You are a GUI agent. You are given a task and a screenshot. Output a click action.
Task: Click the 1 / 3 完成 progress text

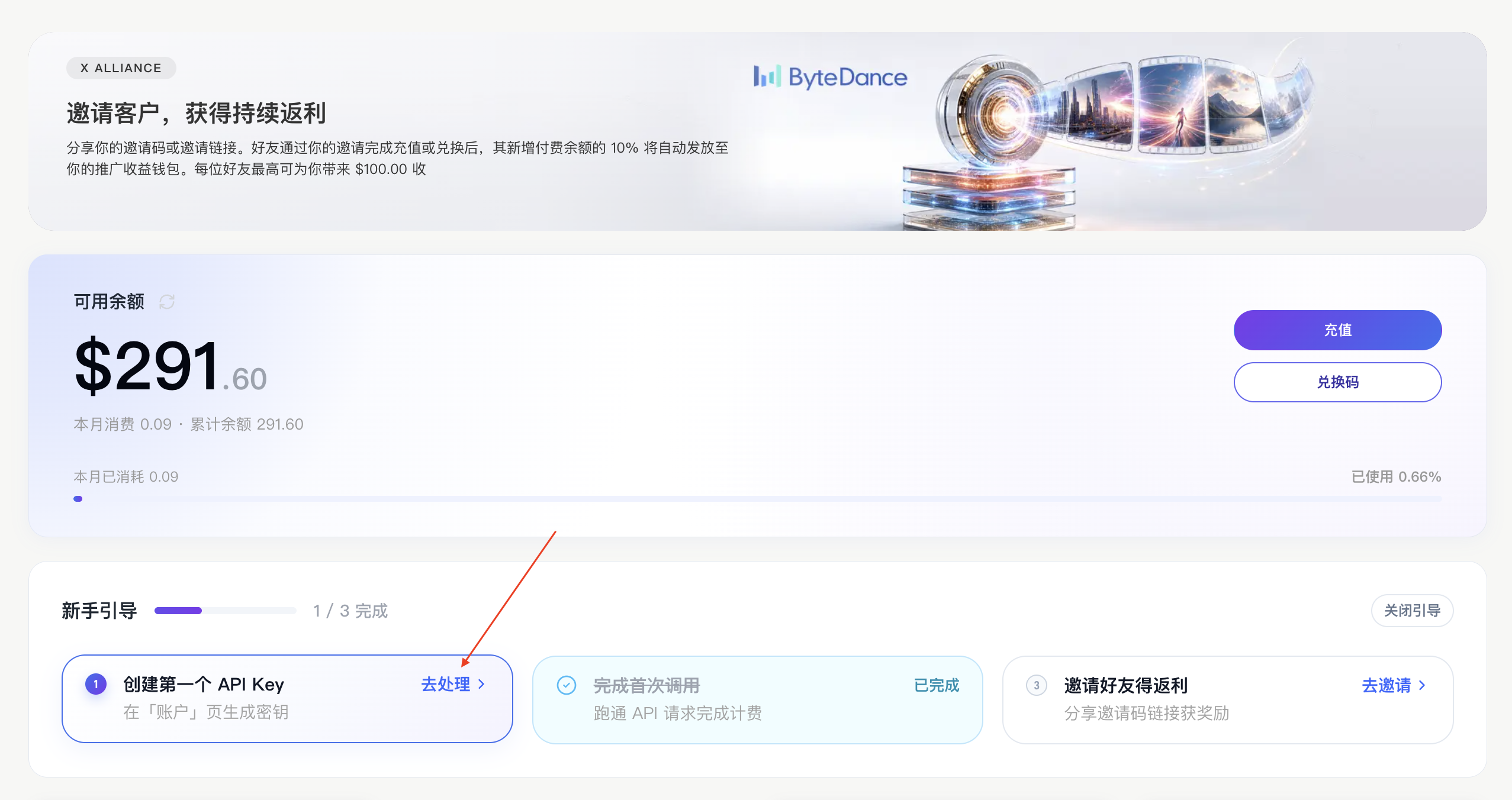point(350,611)
